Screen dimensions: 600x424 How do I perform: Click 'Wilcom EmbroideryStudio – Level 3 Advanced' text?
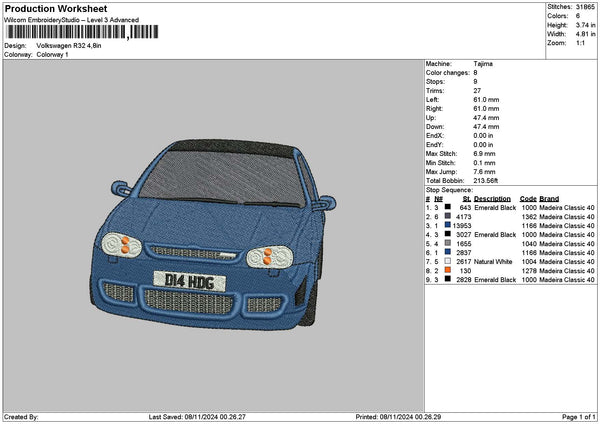[72, 20]
